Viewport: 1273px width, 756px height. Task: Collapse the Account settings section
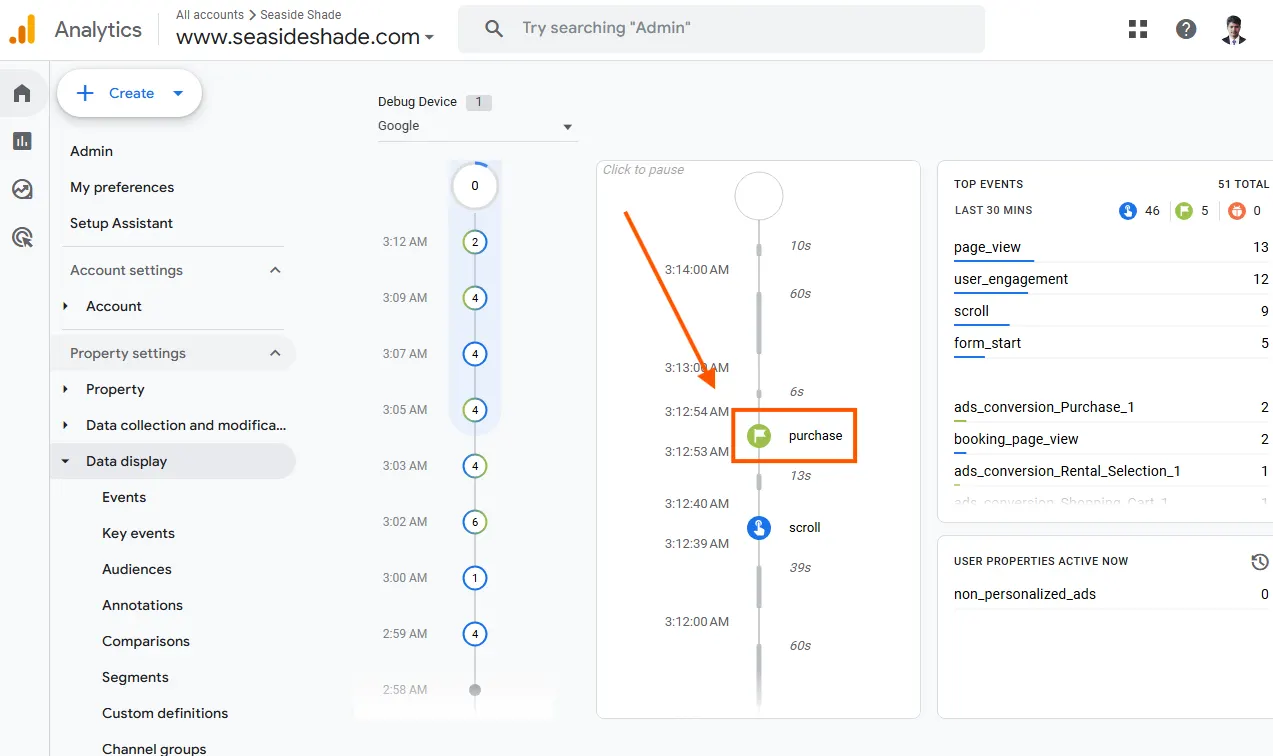(x=275, y=270)
